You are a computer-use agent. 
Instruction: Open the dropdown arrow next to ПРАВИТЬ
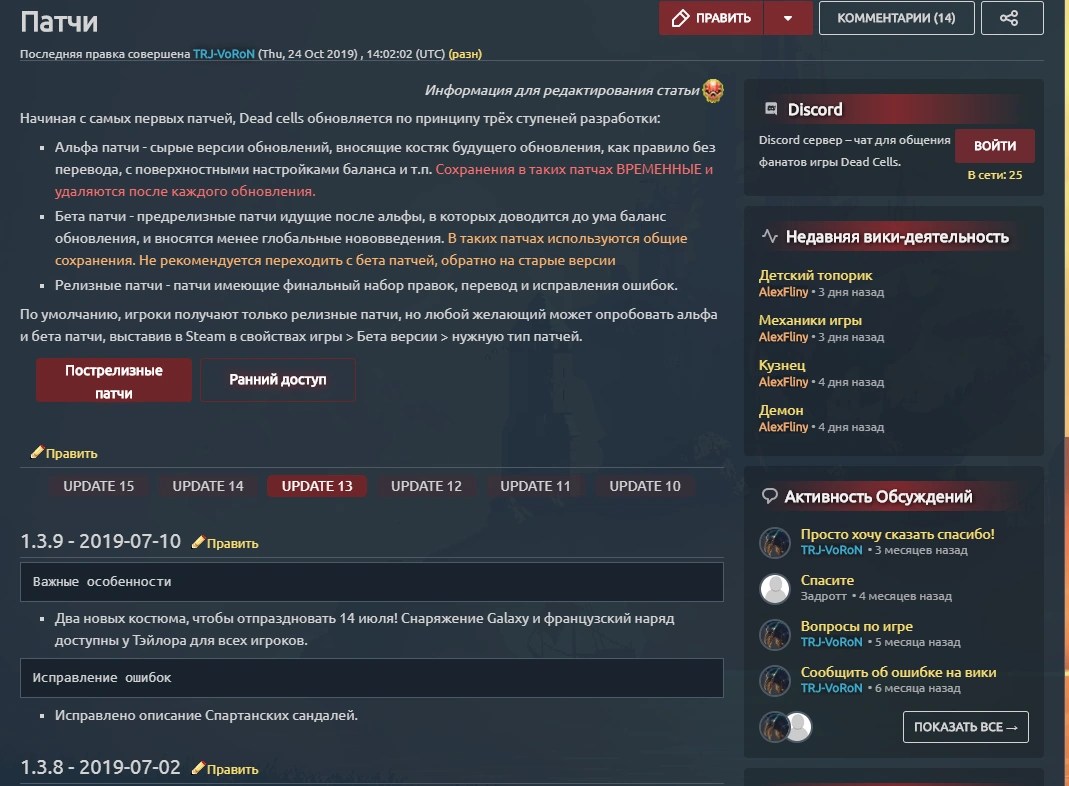pos(788,18)
